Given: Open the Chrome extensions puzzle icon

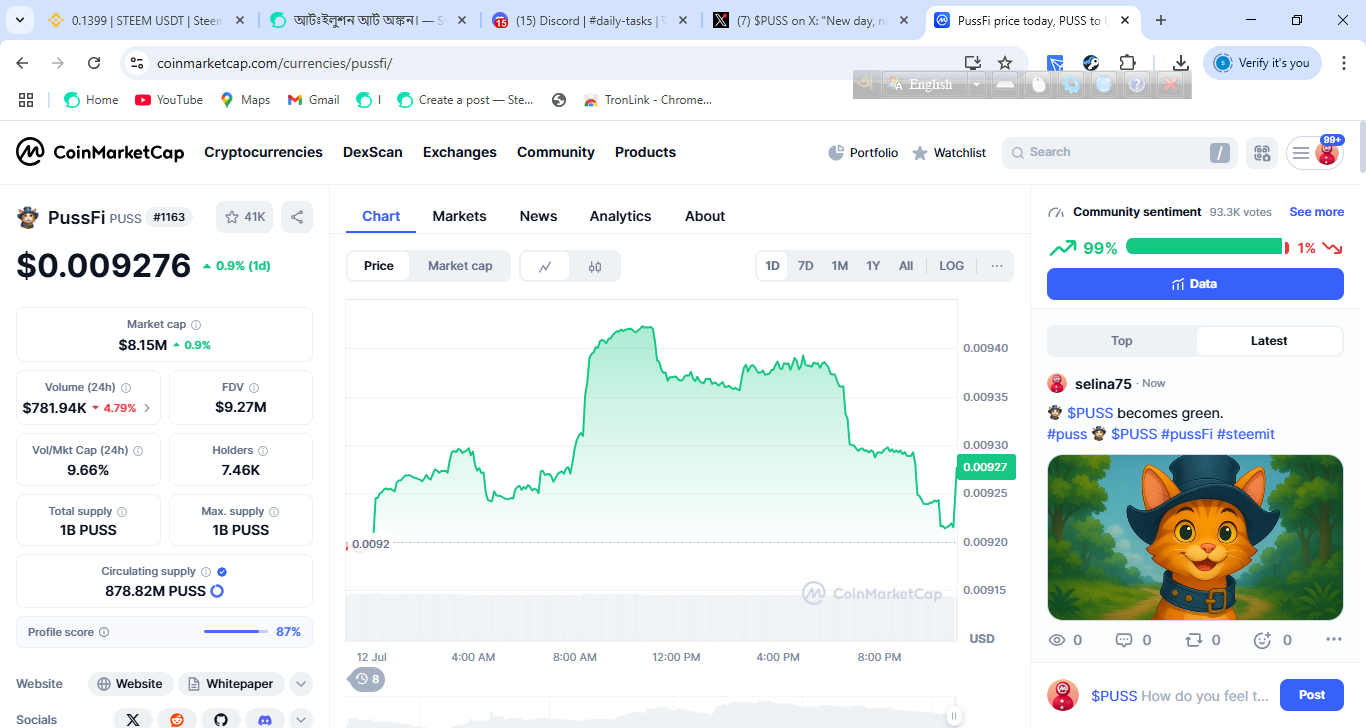Looking at the screenshot, I should (x=1128, y=63).
